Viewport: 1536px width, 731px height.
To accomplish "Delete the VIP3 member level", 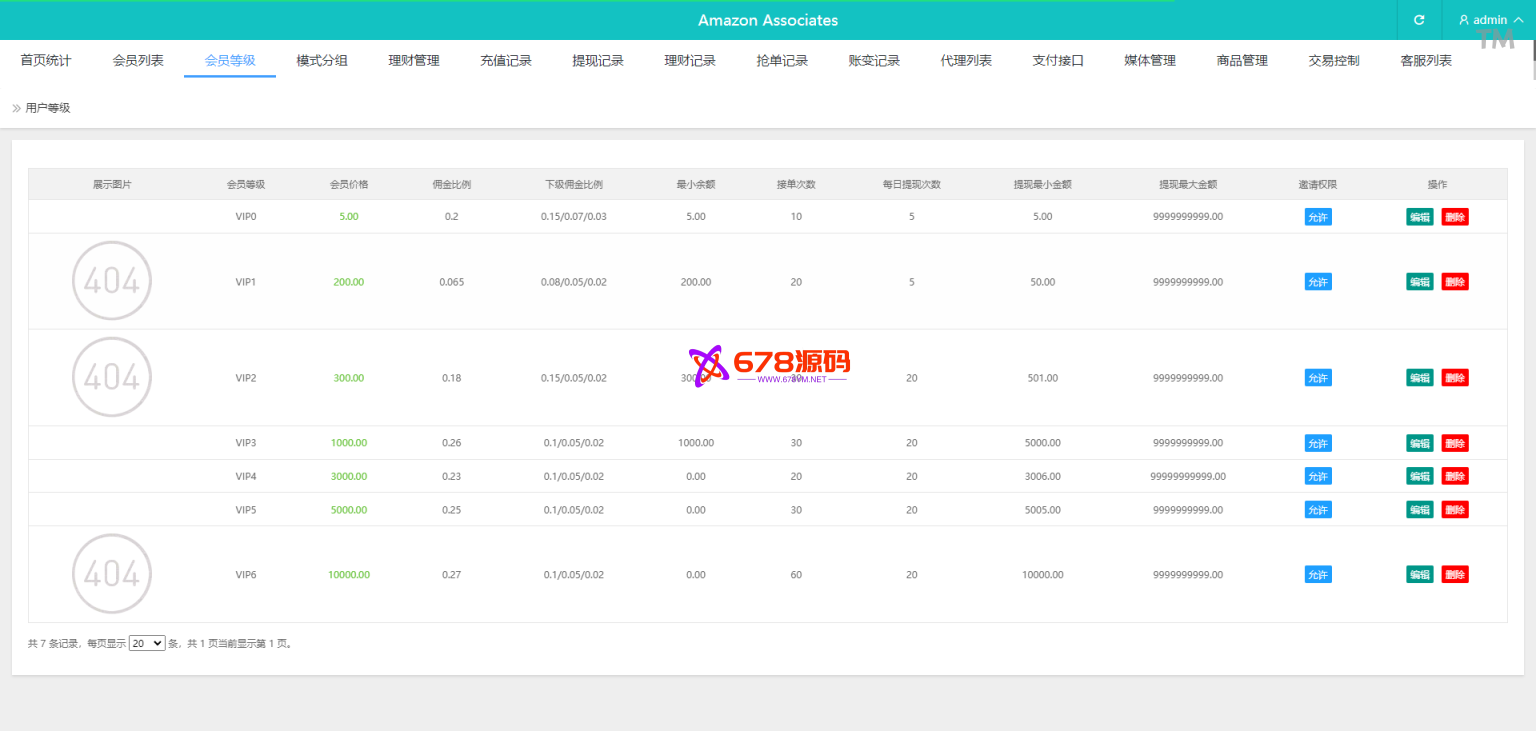I will (x=1455, y=443).
